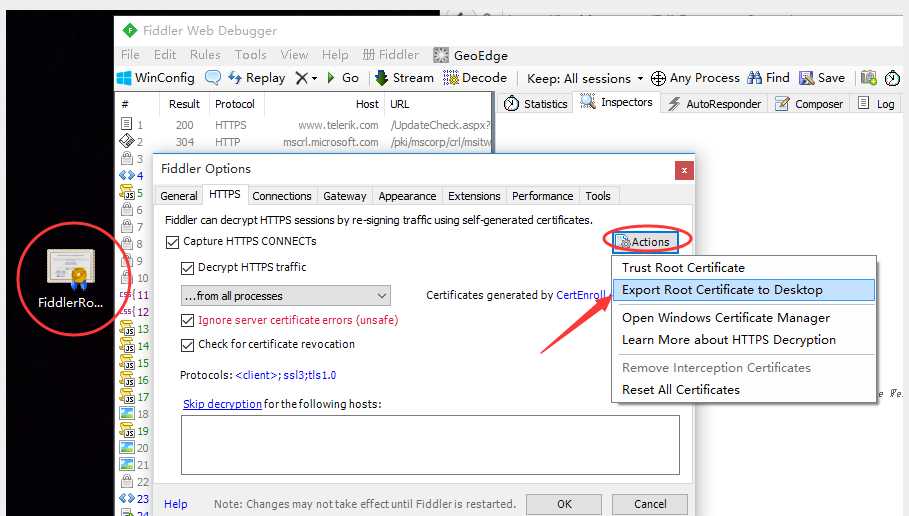This screenshot has height=516, width=909.
Task: Click the timer stopwatch icon in toolbar
Action: [x=892, y=78]
